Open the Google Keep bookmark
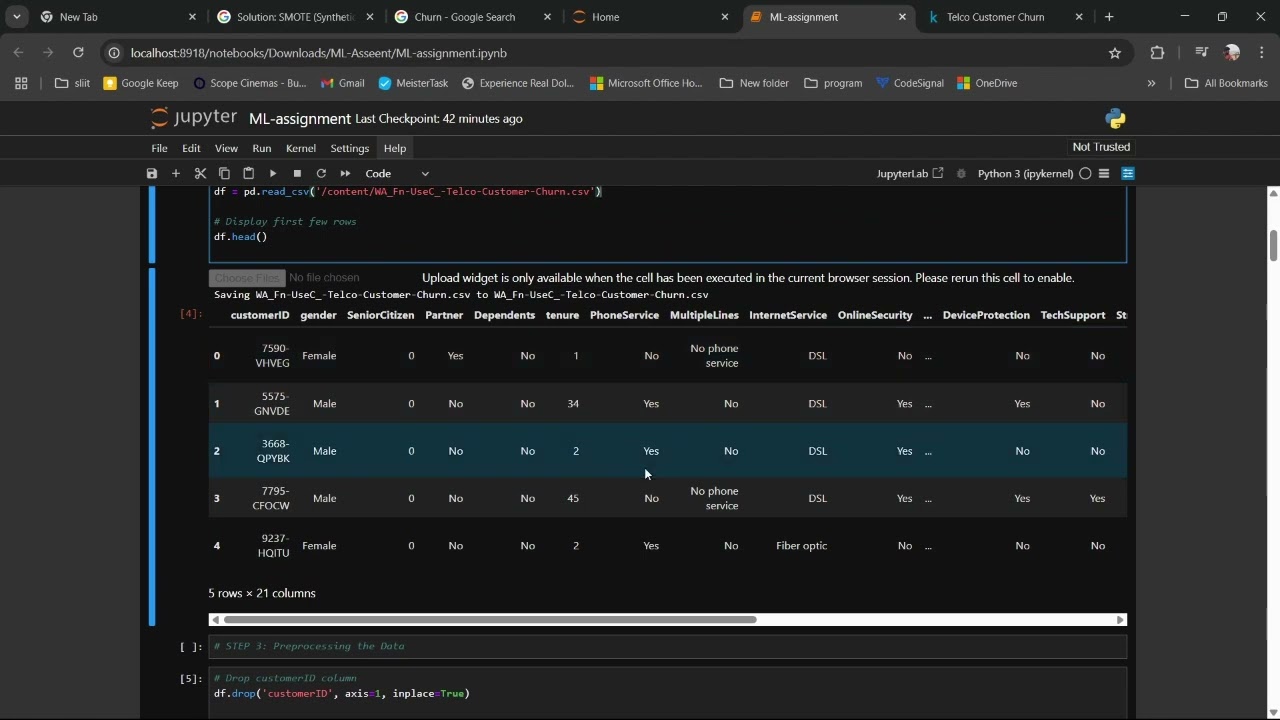 click(x=141, y=83)
